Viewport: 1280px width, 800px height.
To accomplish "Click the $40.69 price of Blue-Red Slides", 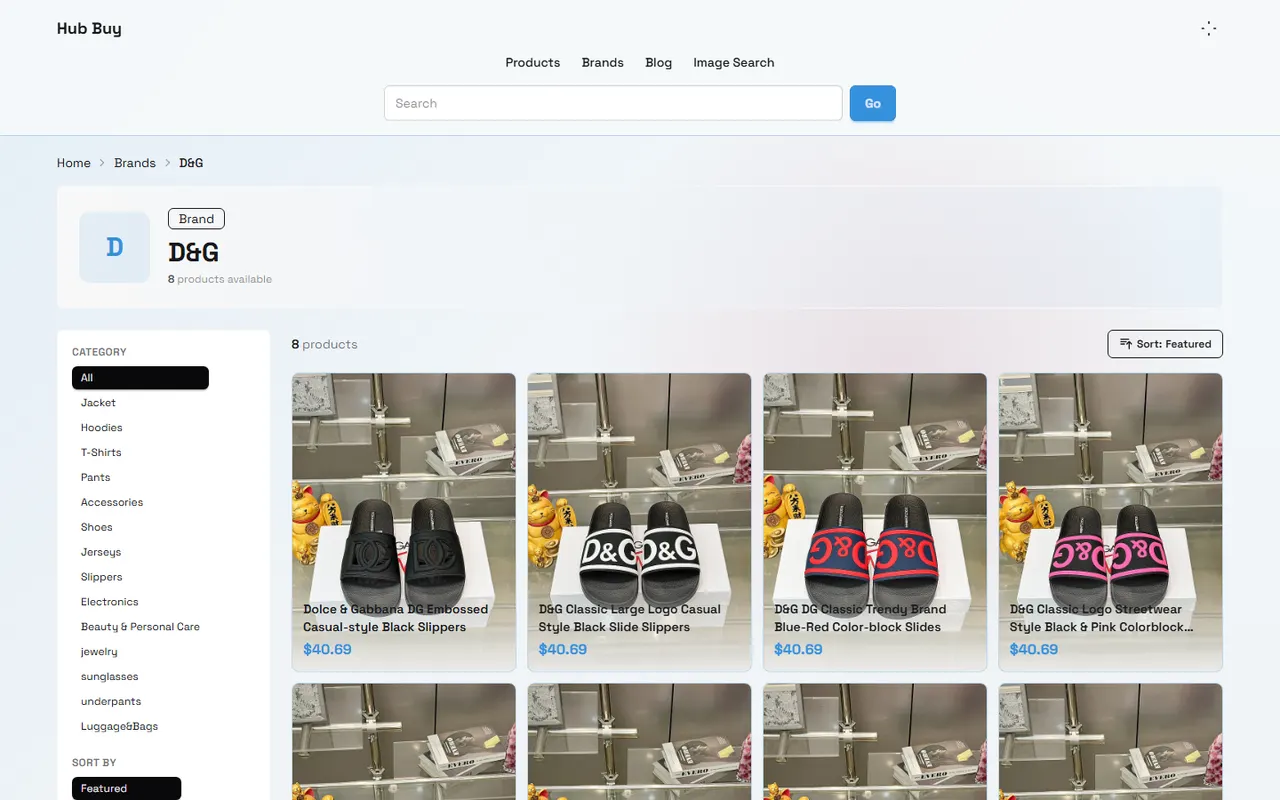I will tap(798, 649).
